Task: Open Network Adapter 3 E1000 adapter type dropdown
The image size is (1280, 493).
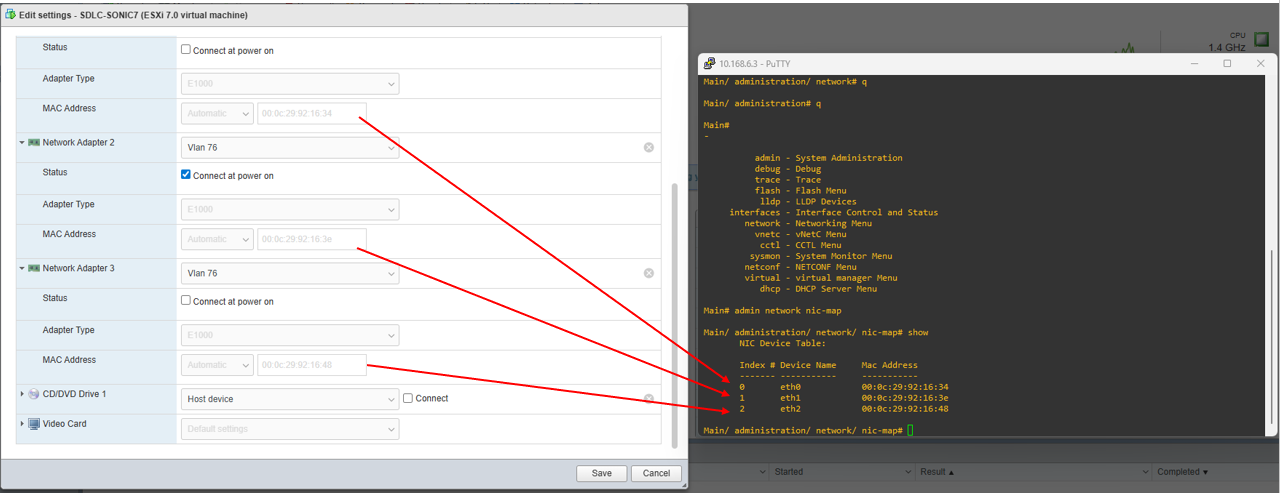Action: coord(290,335)
